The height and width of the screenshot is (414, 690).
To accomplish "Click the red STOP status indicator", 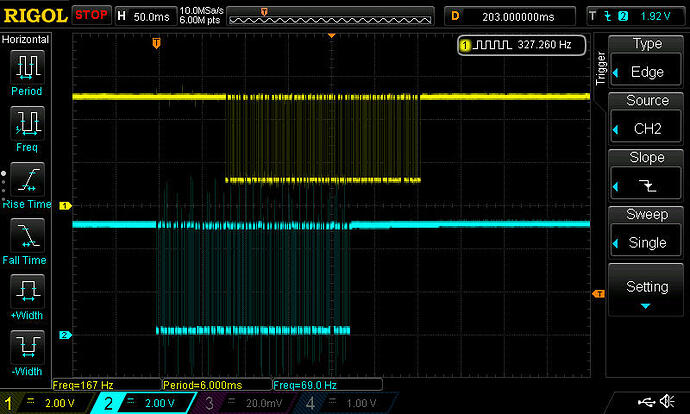I will (91, 15).
